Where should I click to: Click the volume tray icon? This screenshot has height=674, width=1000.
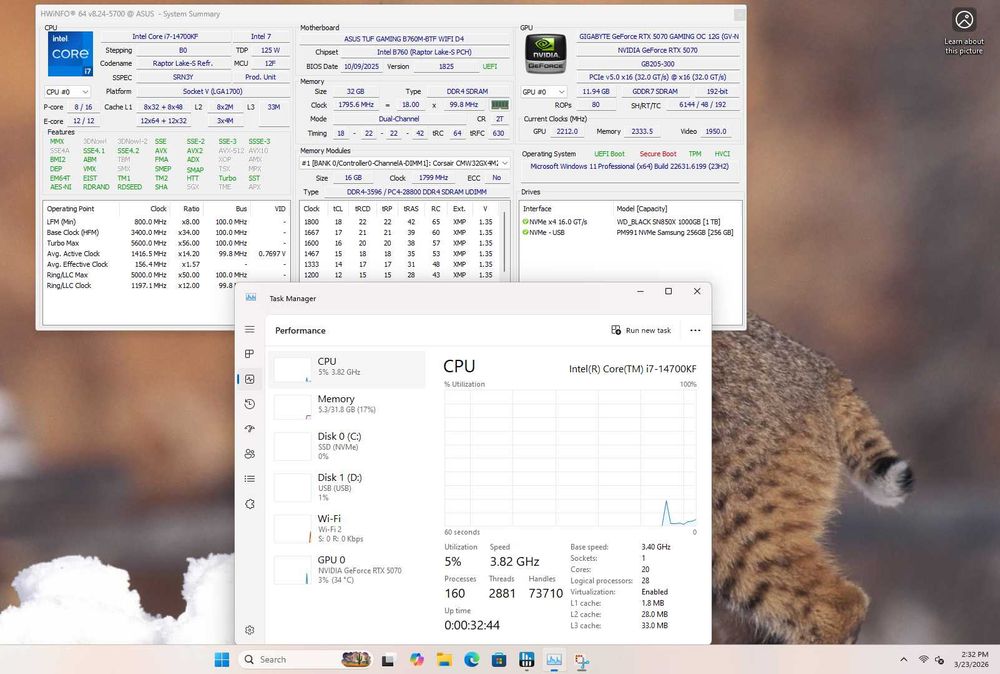tap(939, 659)
